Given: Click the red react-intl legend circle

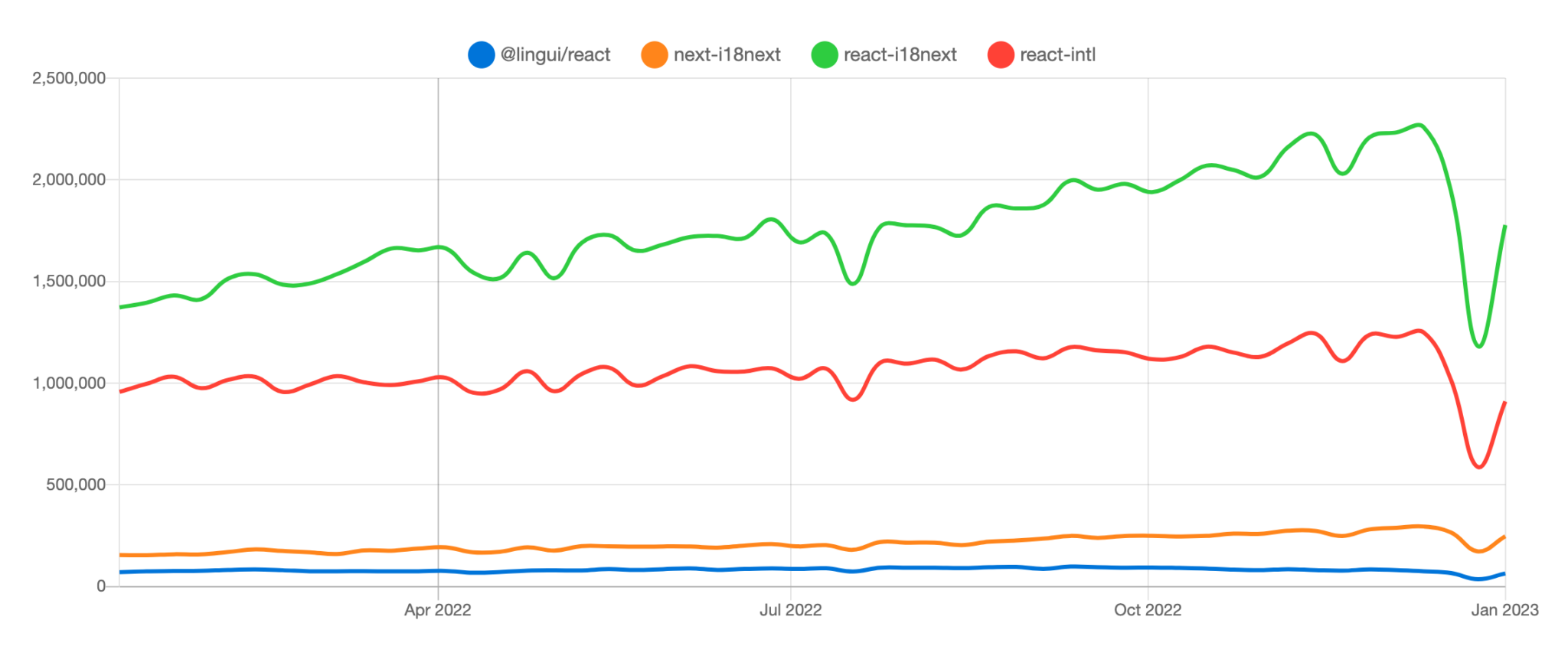Looking at the screenshot, I should (1001, 55).
